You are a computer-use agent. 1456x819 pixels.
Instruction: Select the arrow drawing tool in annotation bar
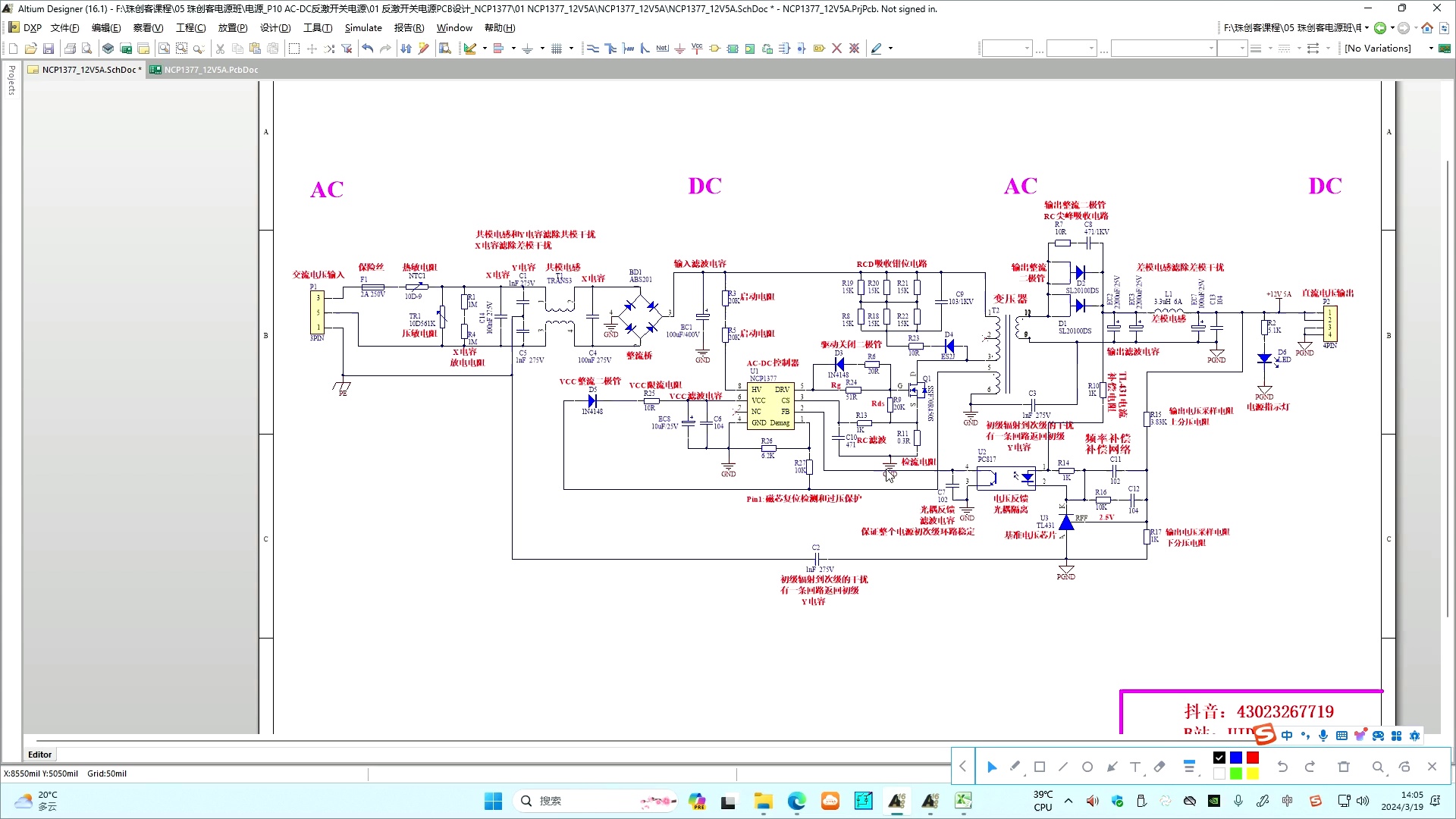(1112, 767)
